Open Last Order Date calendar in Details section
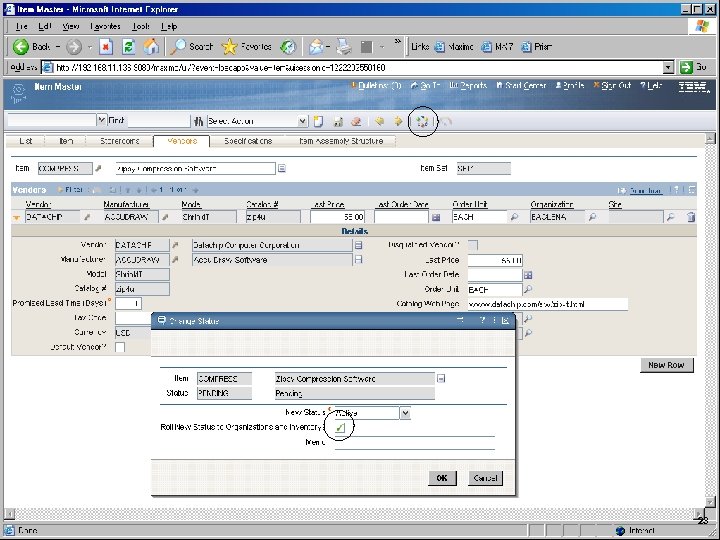 pyautogui.click(x=528, y=275)
